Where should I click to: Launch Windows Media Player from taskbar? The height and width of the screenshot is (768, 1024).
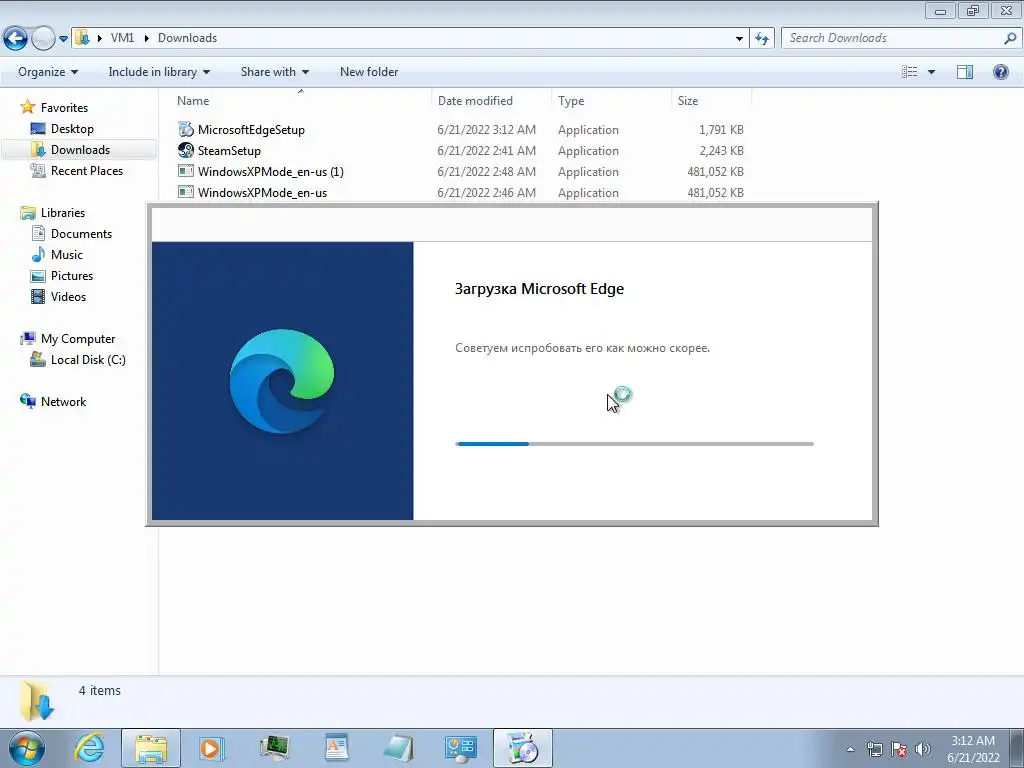click(x=211, y=748)
